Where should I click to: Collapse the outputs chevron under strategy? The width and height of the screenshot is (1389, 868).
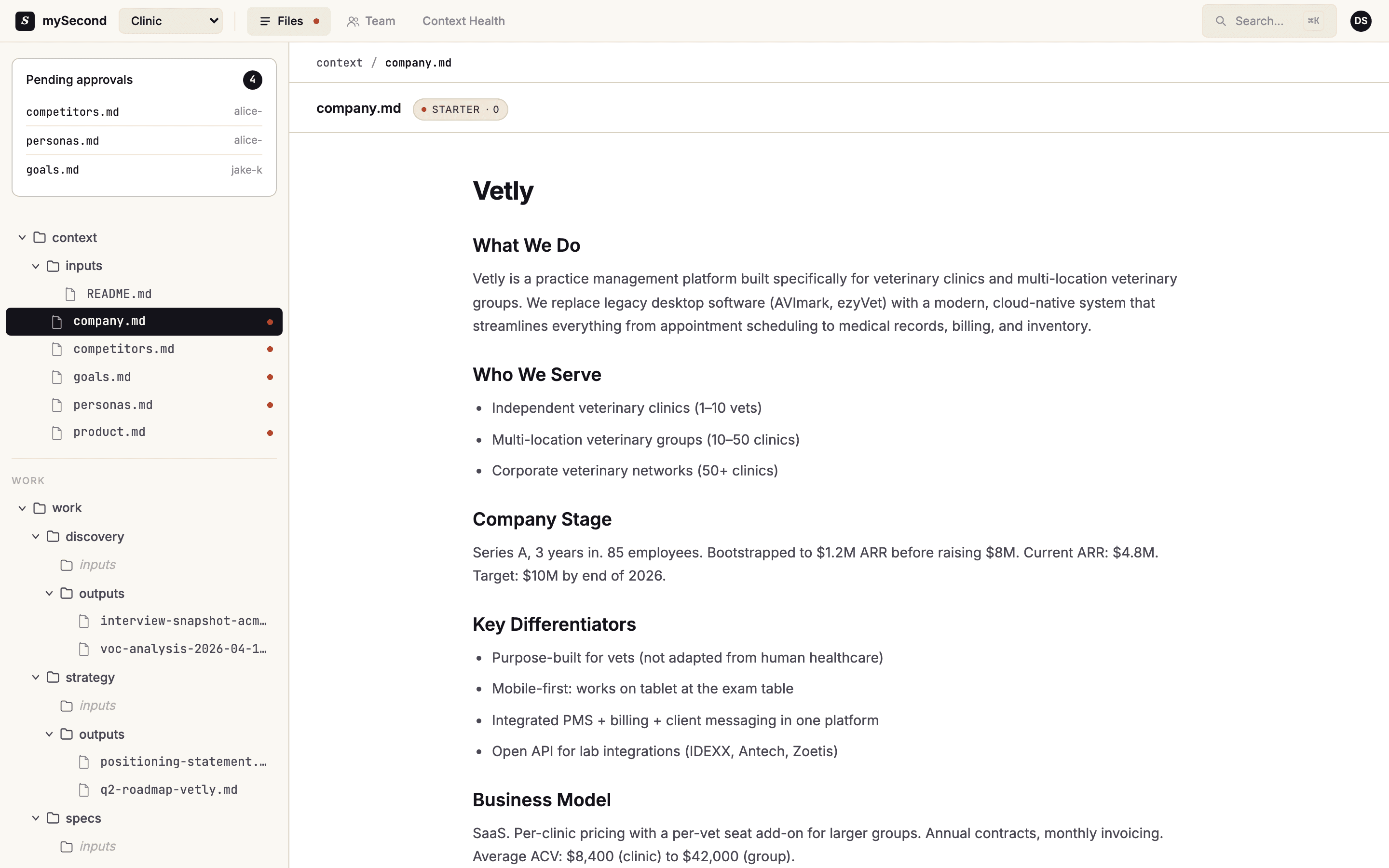click(x=49, y=734)
